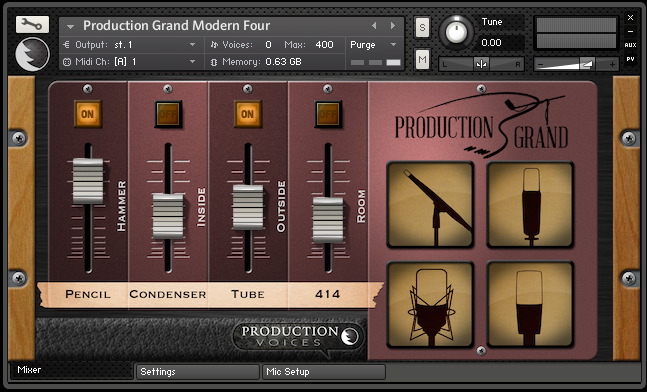Click the Outside fader handle
Image resolution: width=647 pixels, height=392 pixels.
pos(248,207)
